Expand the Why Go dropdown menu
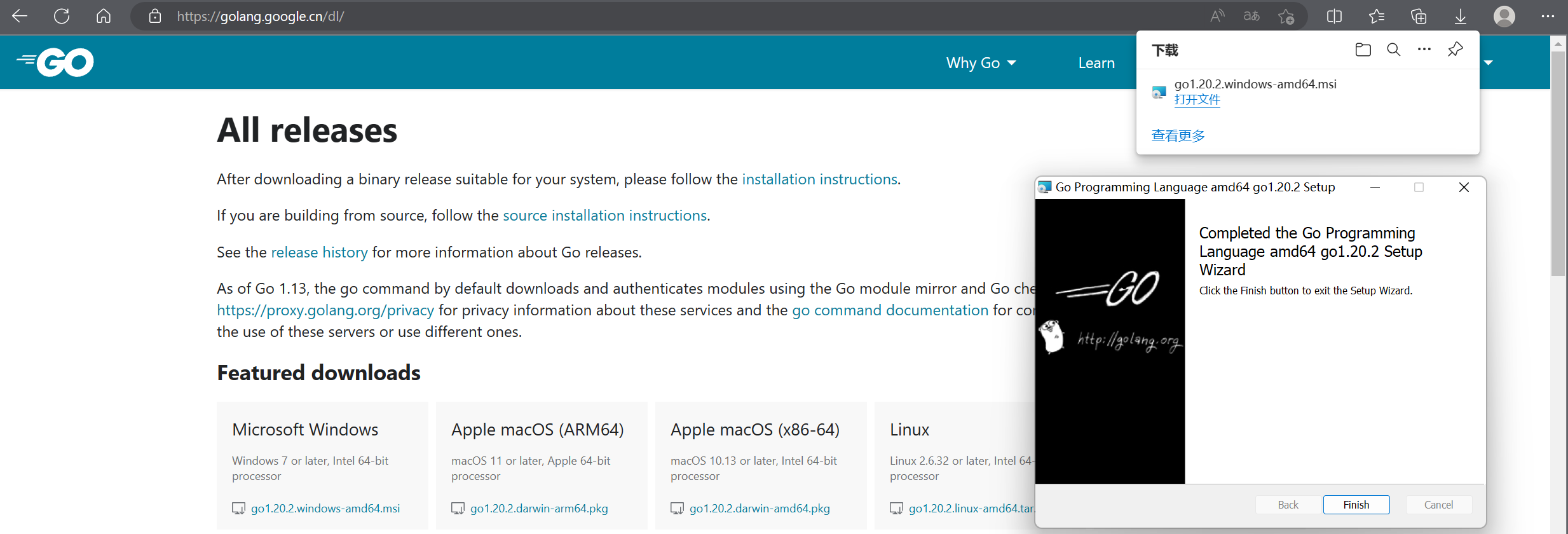 click(981, 63)
